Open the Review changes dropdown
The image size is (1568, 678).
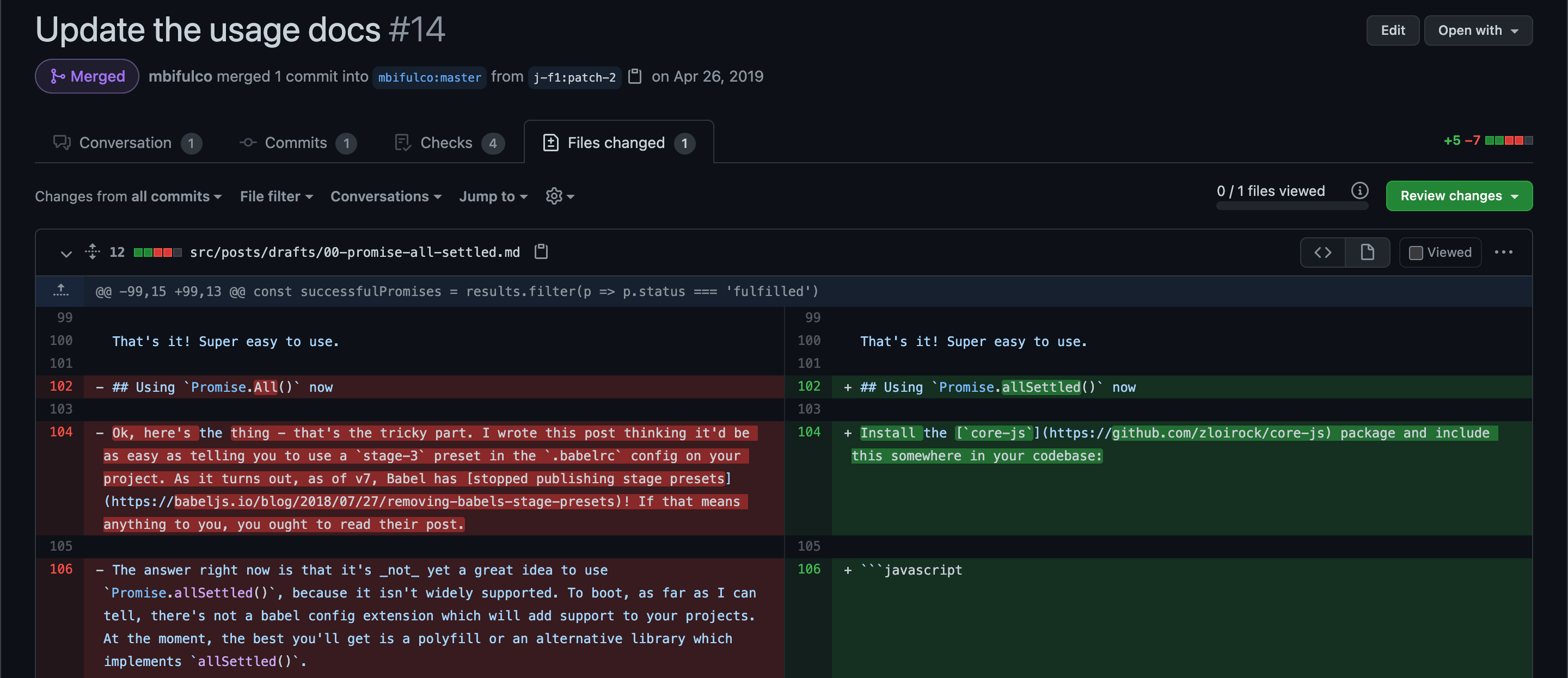click(1459, 195)
